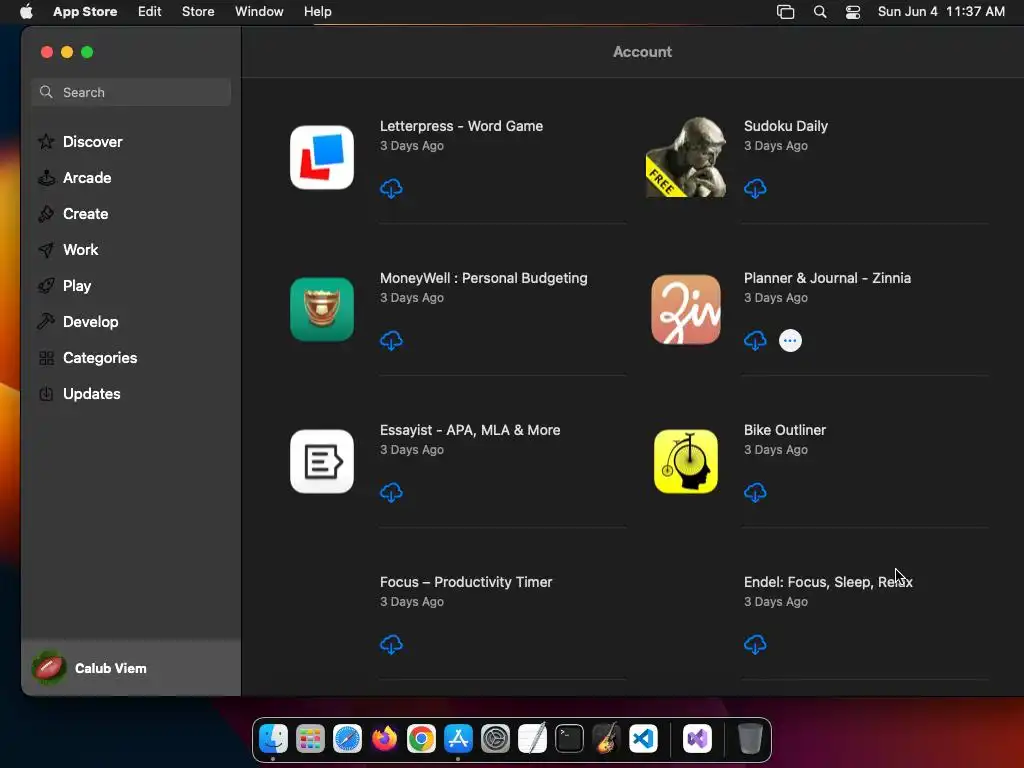1024x768 pixels.
Task: Download Letterpress - Word Game via cloud icon
Action: click(x=391, y=189)
